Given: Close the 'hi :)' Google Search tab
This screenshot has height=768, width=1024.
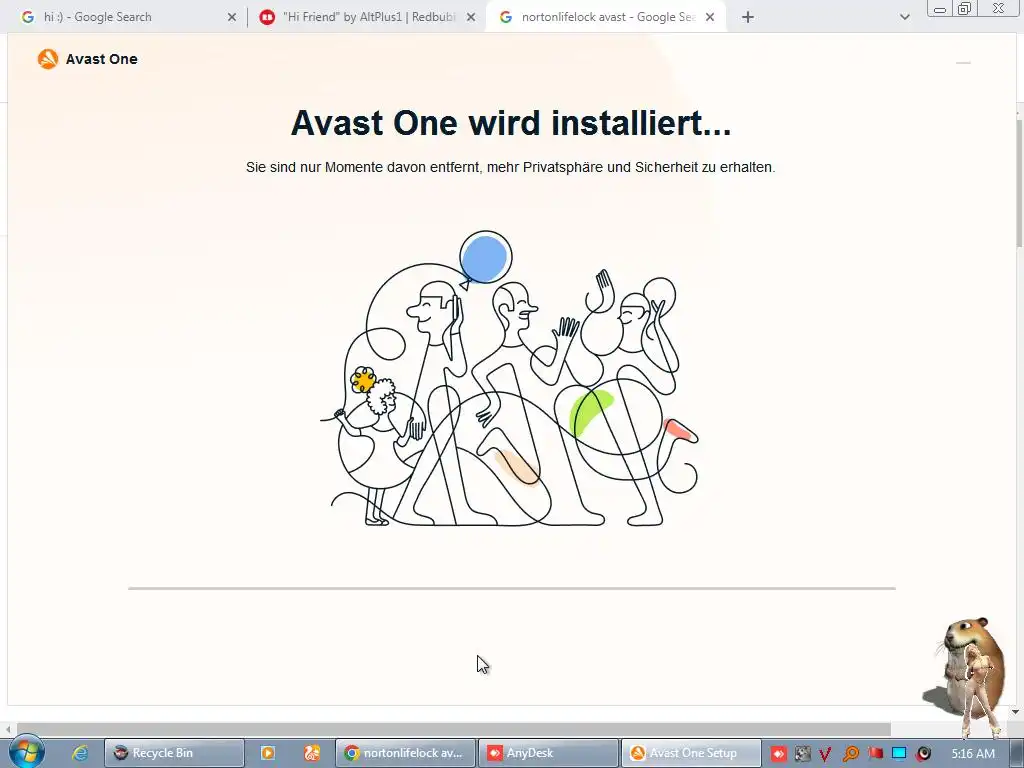Looking at the screenshot, I should [232, 18].
